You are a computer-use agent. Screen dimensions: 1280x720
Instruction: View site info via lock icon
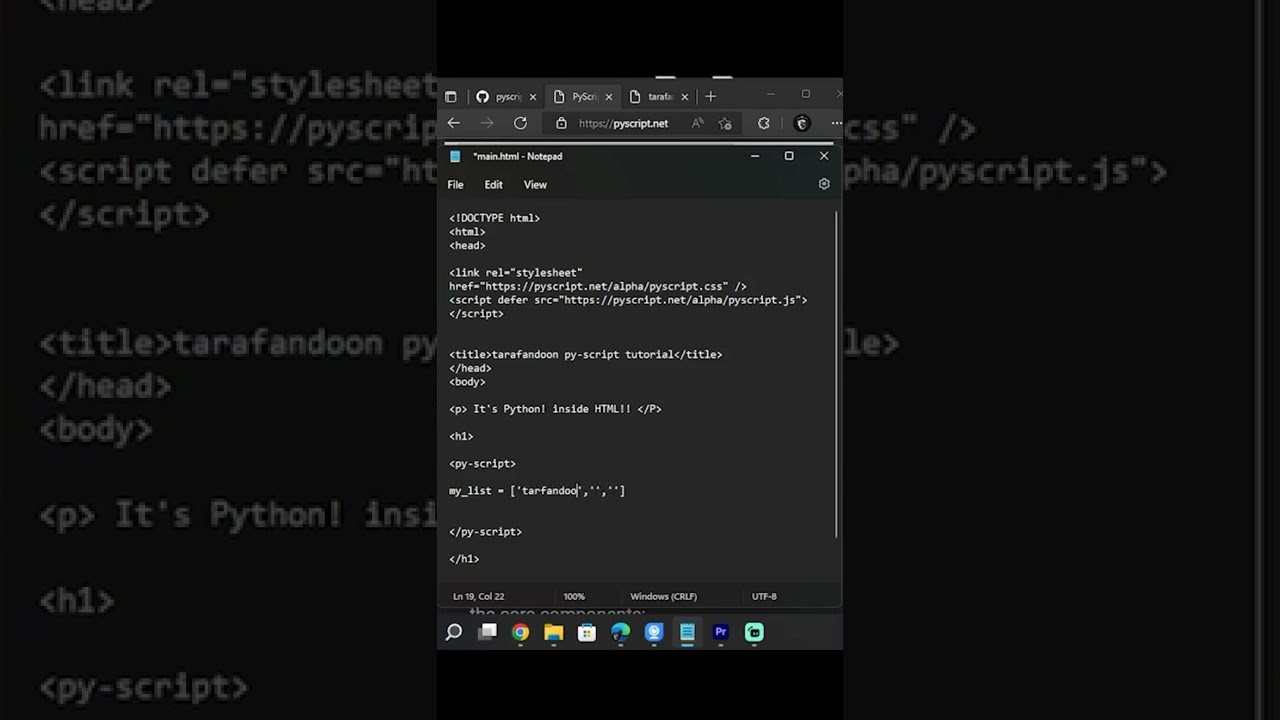561,123
